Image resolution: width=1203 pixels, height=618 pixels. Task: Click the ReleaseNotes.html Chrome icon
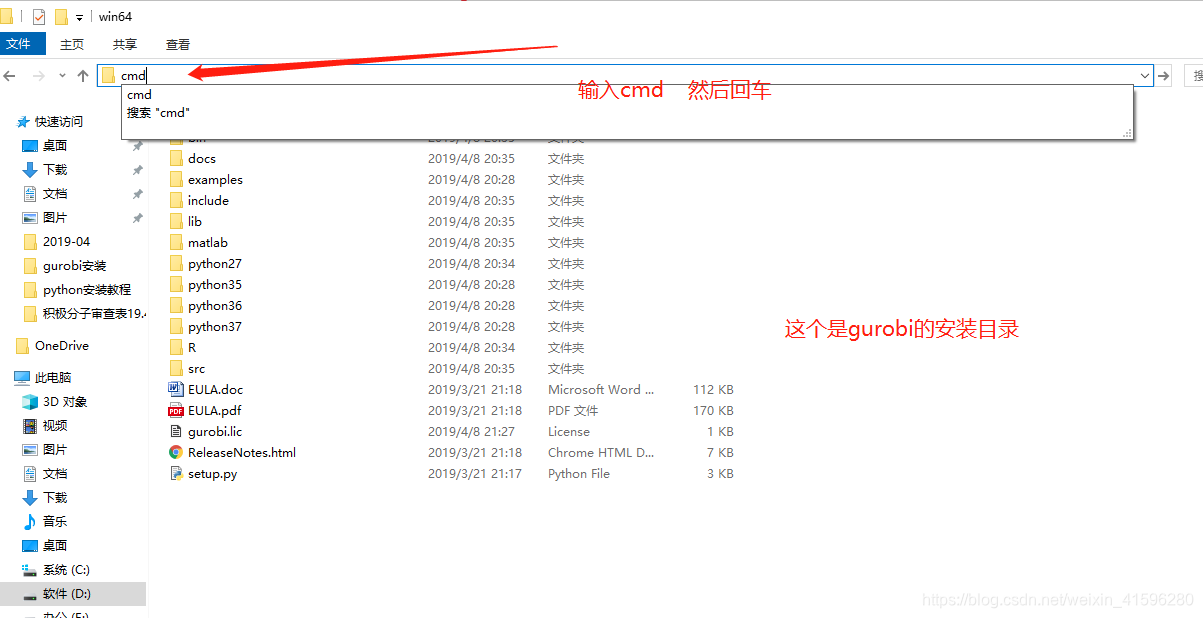click(x=176, y=453)
